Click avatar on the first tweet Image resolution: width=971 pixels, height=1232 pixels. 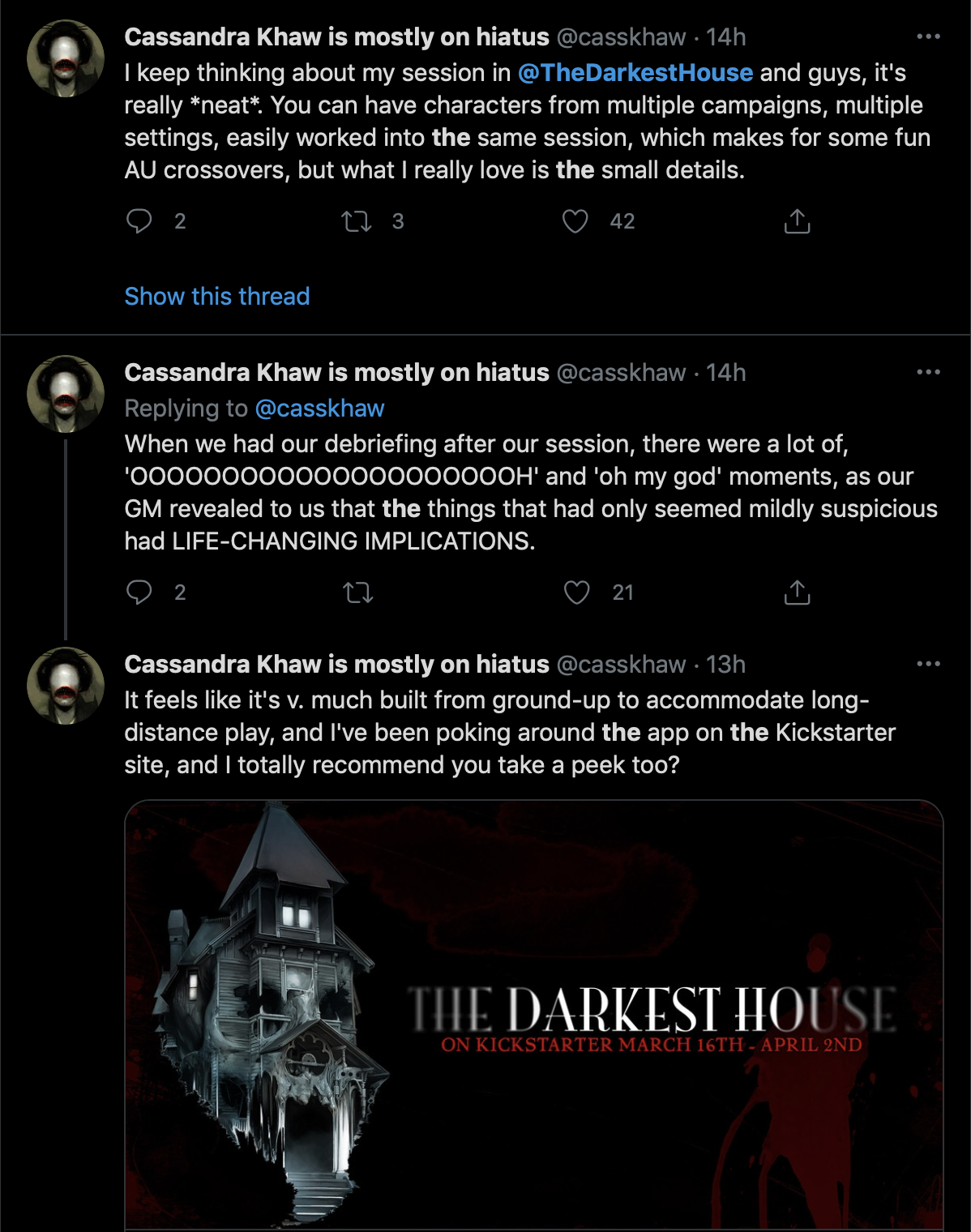pos(66,58)
